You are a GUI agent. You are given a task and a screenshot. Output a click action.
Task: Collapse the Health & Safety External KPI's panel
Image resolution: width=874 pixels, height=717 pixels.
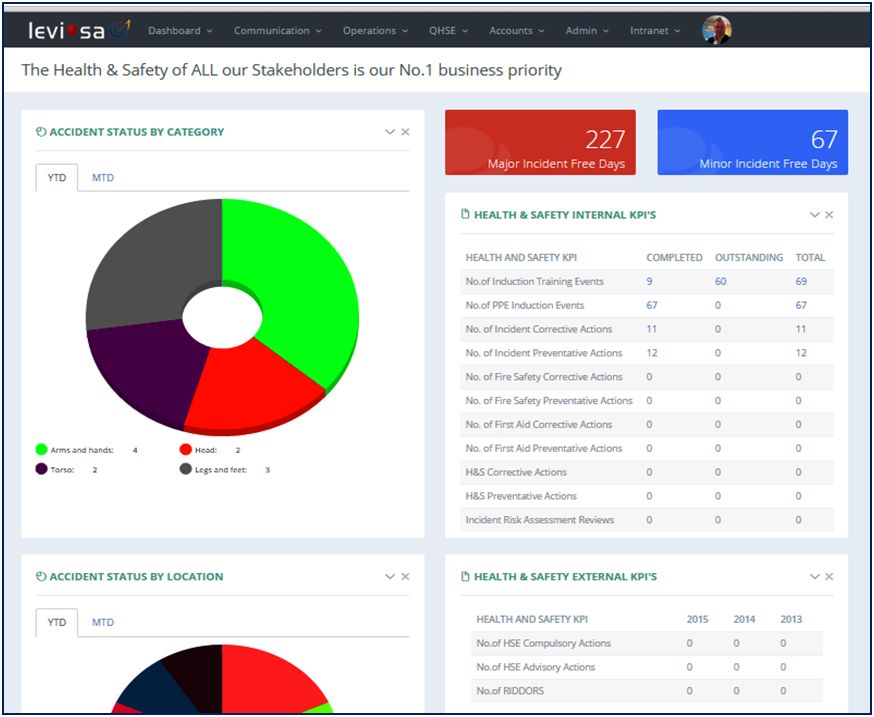click(x=814, y=577)
